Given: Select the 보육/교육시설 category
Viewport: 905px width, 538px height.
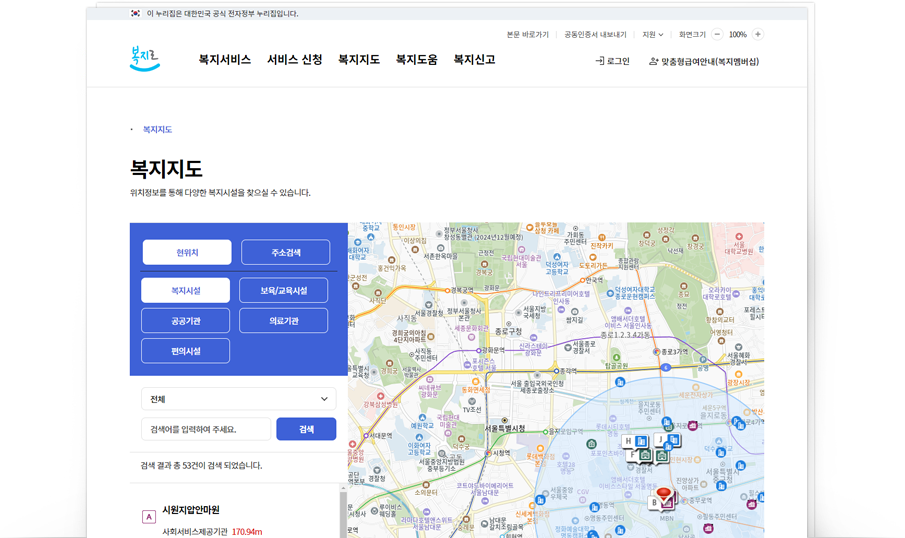Looking at the screenshot, I should coord(283,290).
